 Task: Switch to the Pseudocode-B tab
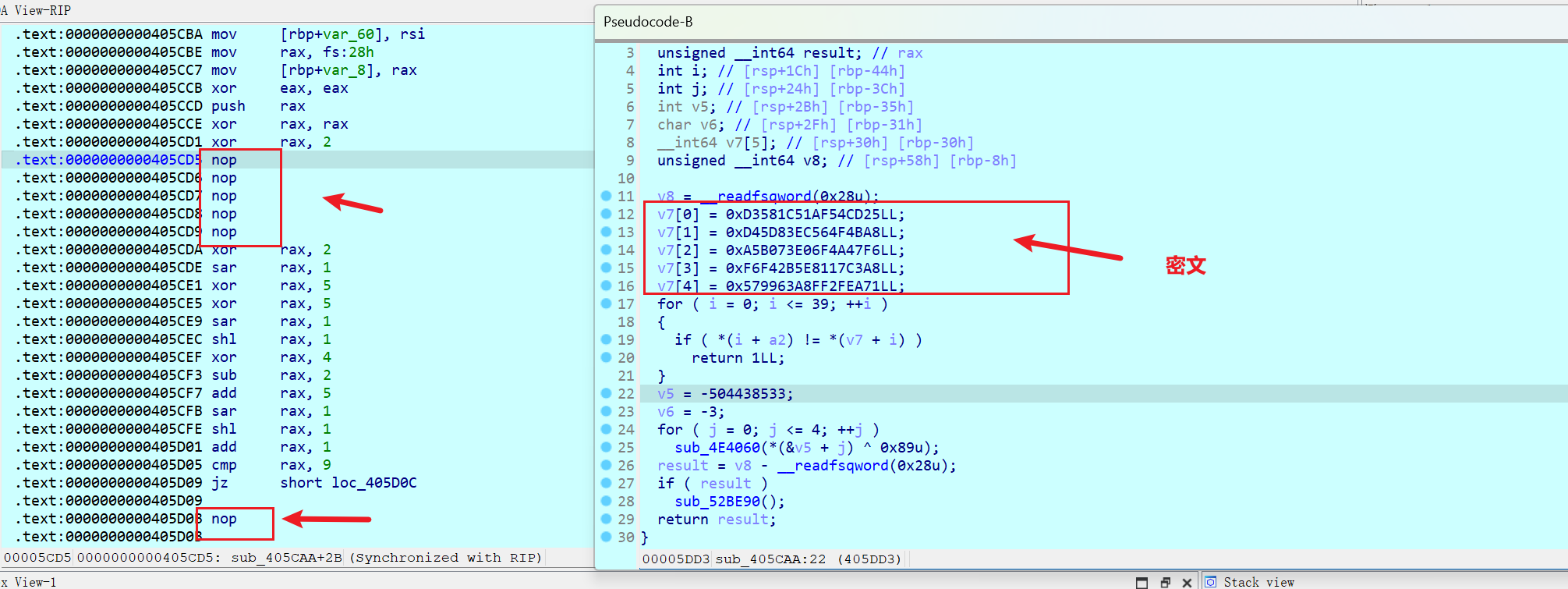(648, 22)
